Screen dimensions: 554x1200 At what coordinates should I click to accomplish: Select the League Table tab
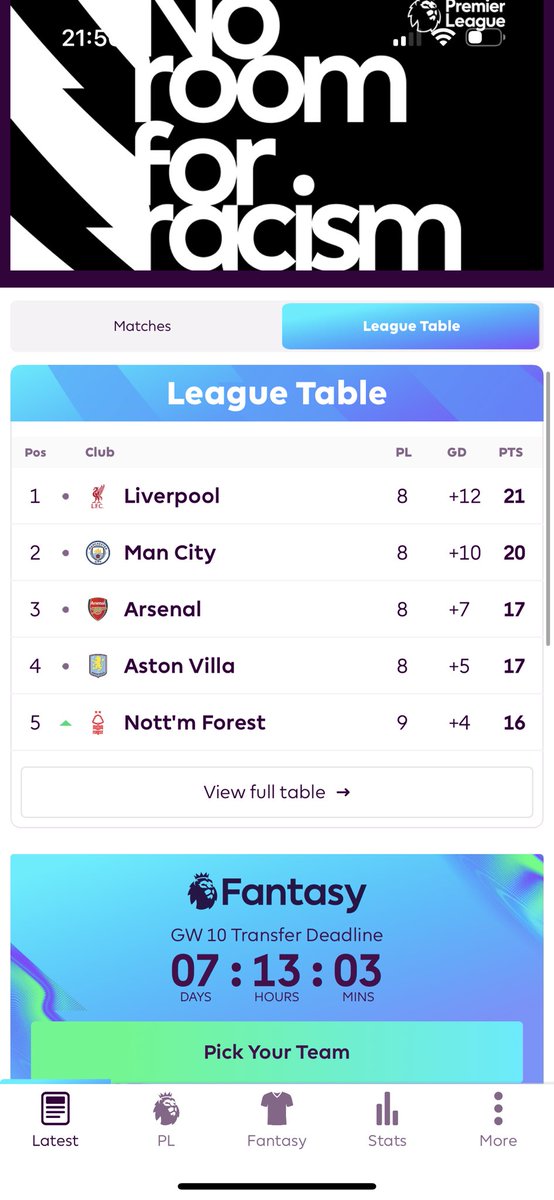(x=411, y=326)
